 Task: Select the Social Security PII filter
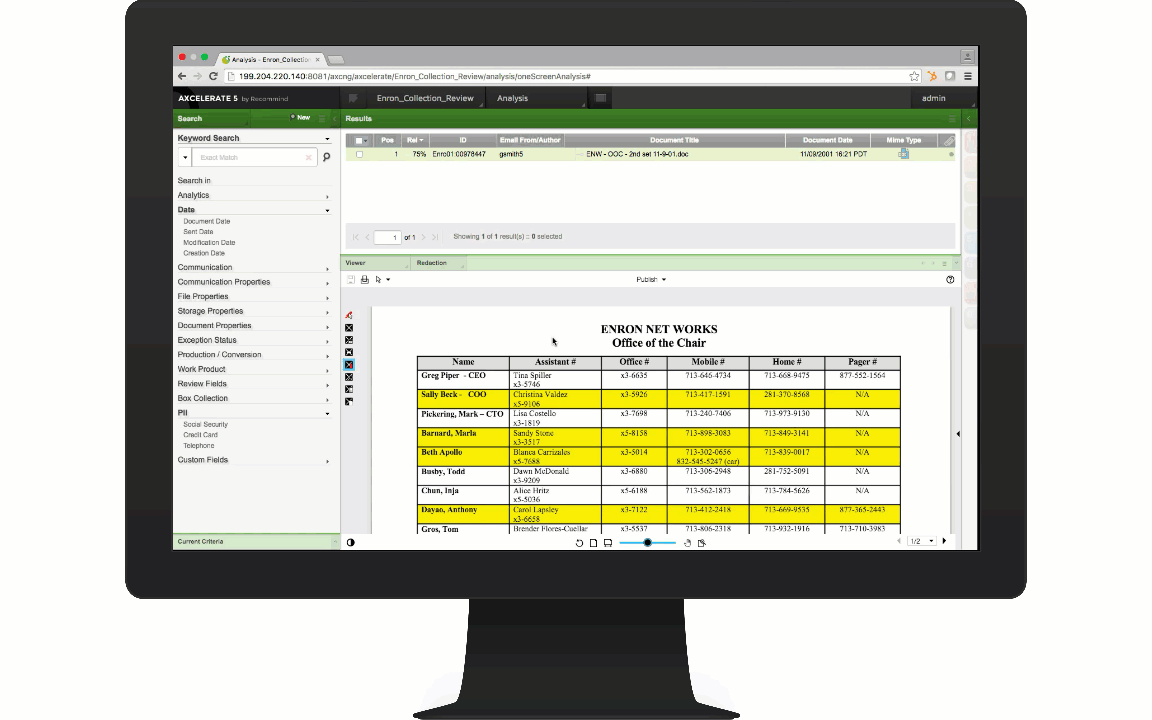coord(206,425)
